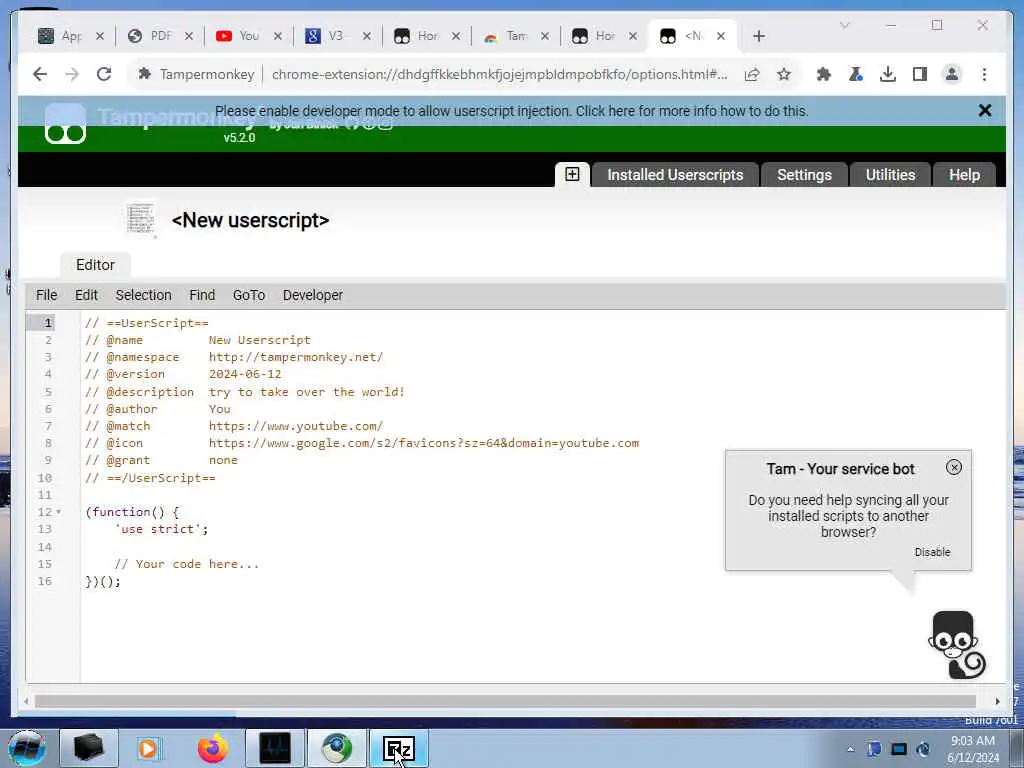1024x768 pixels.
Task: Open the Installed Userscripts tab
Action: (675, 175)
